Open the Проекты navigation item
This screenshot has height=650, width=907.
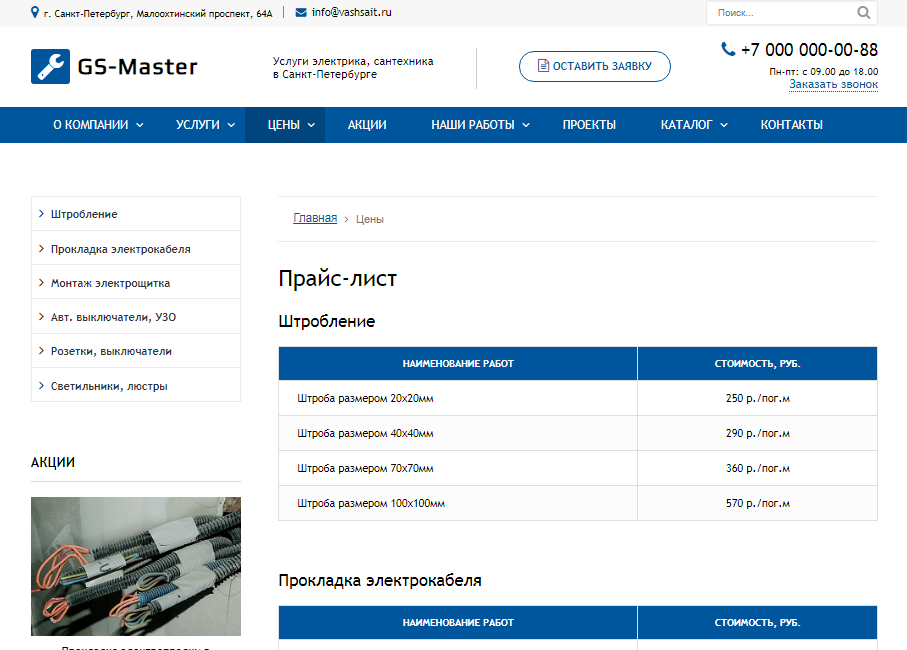pos(589,125)
